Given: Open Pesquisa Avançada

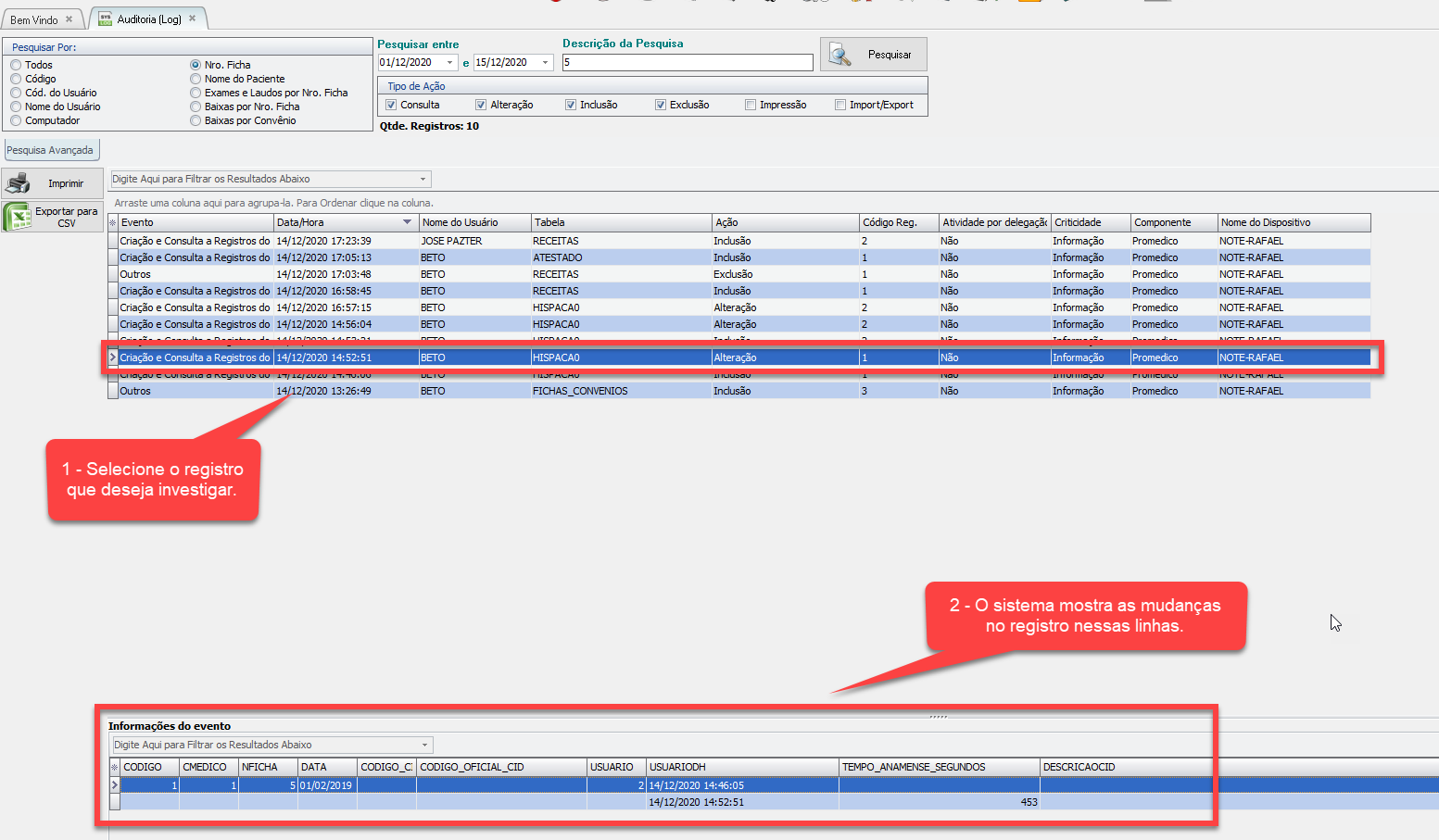Looking at the screenshot, I should [x=50, y=150].
